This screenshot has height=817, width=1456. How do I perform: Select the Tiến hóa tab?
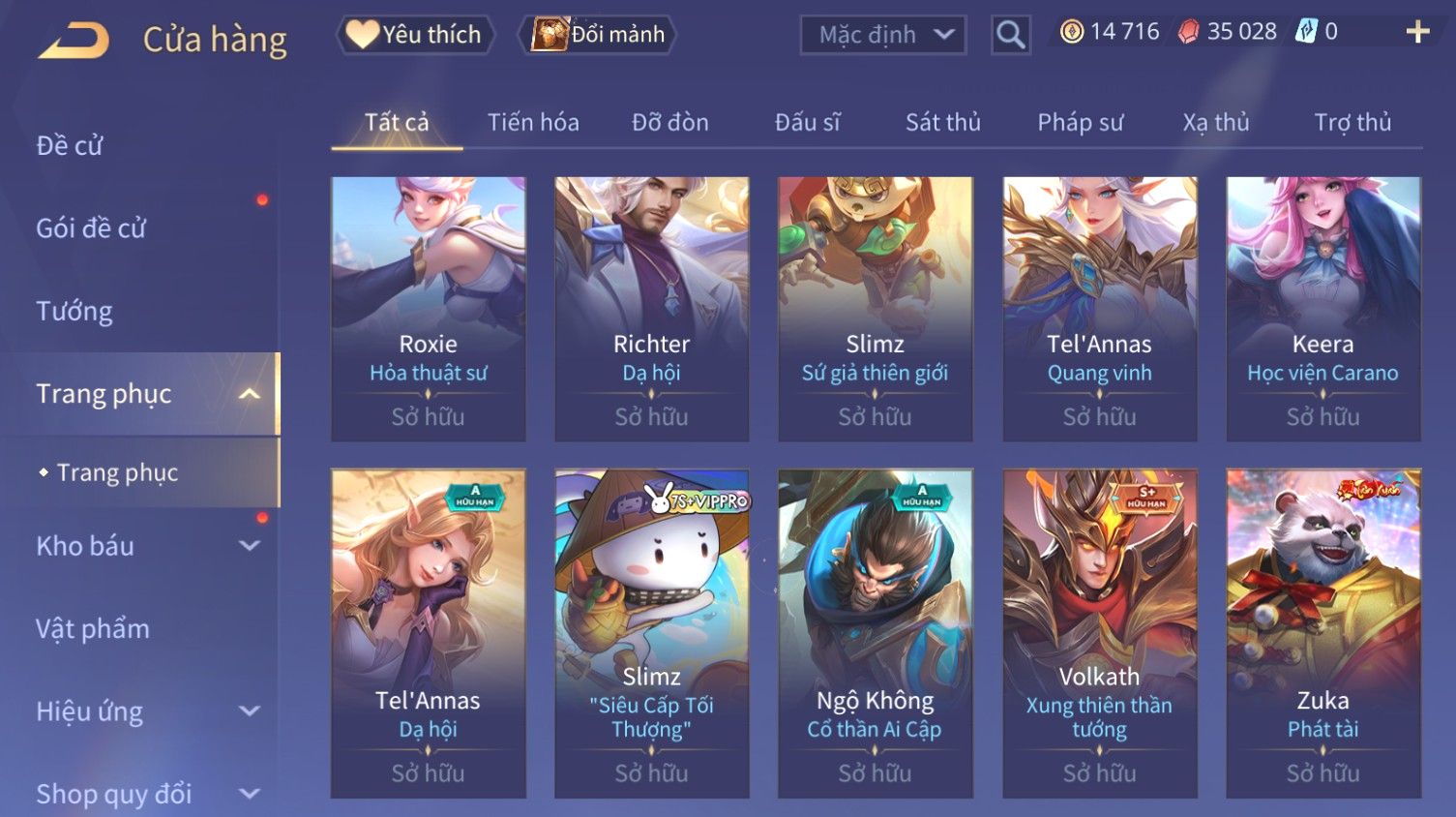point(533,122)
